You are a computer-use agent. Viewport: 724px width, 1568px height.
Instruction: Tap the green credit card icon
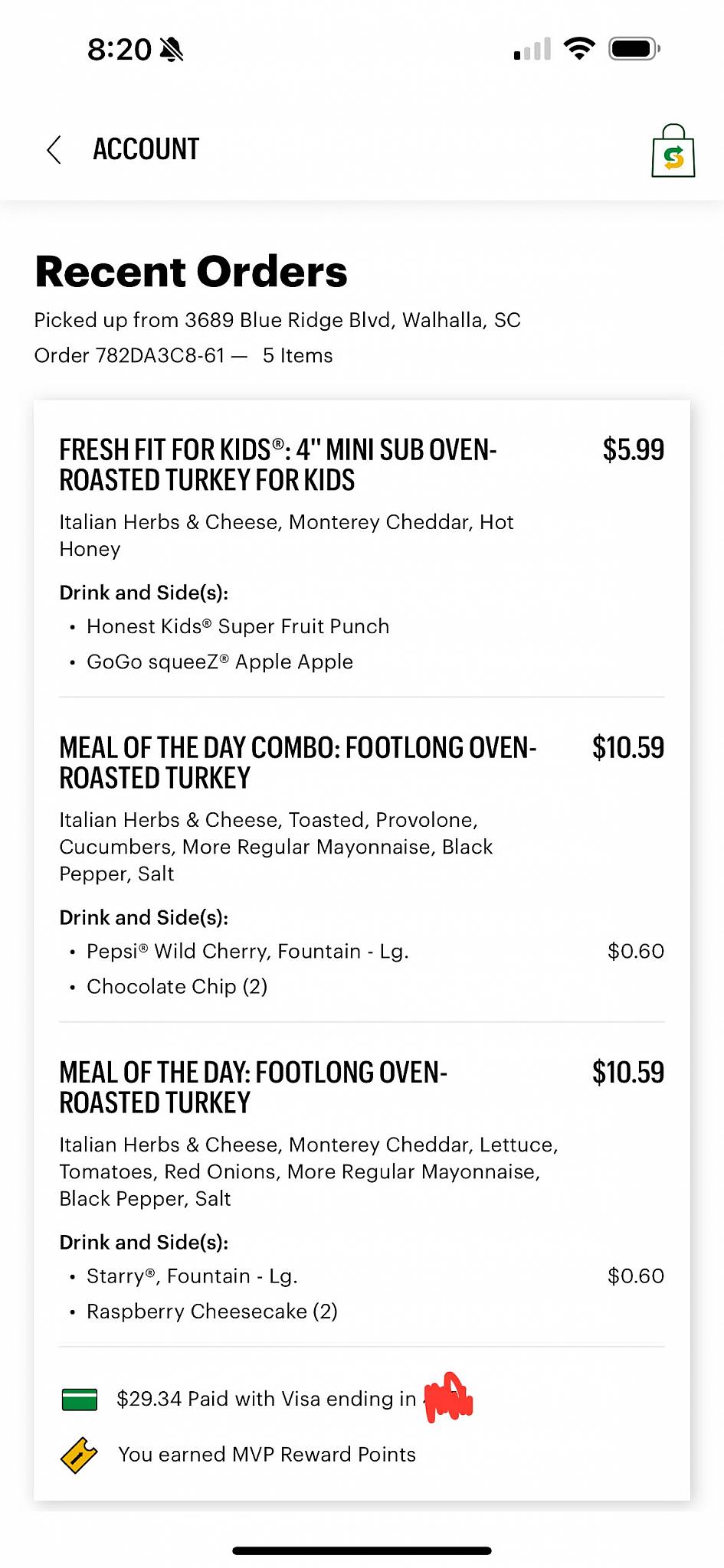click(x=79, y=1400)
